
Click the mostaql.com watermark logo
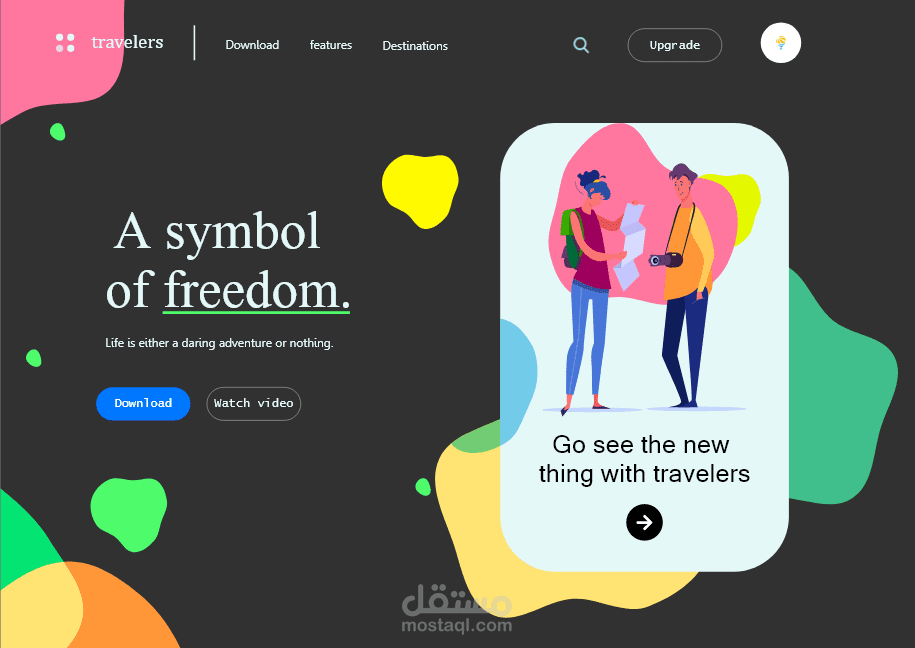[x=457, y=608]
